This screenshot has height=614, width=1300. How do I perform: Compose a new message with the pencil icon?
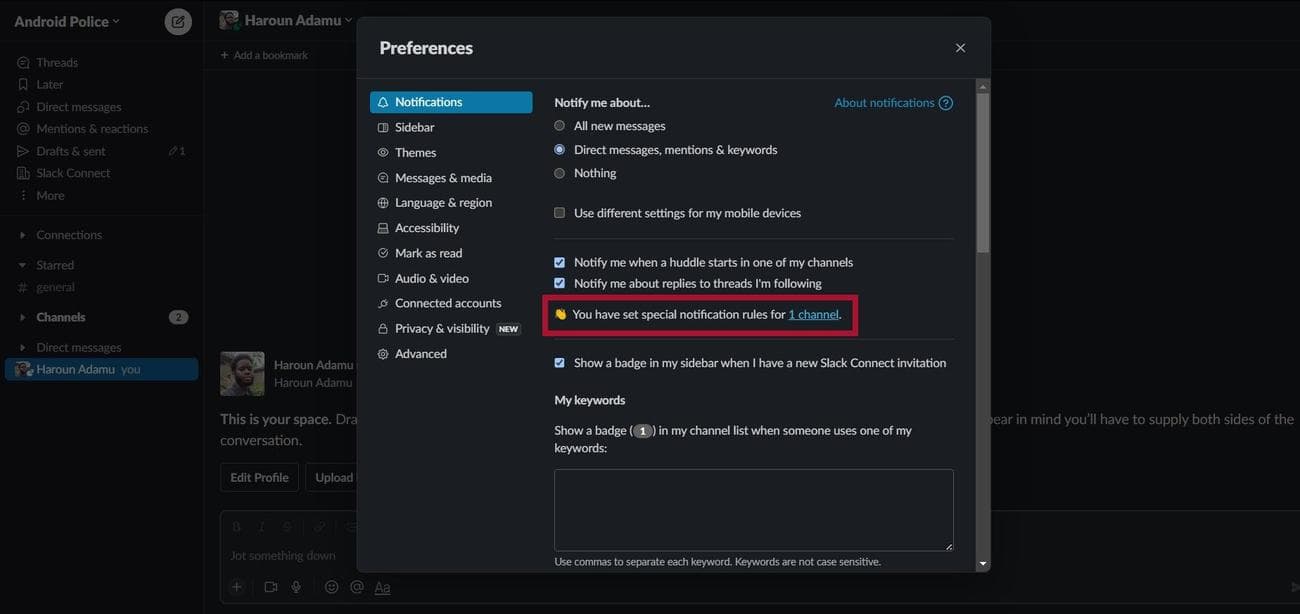tap(177, 20)
